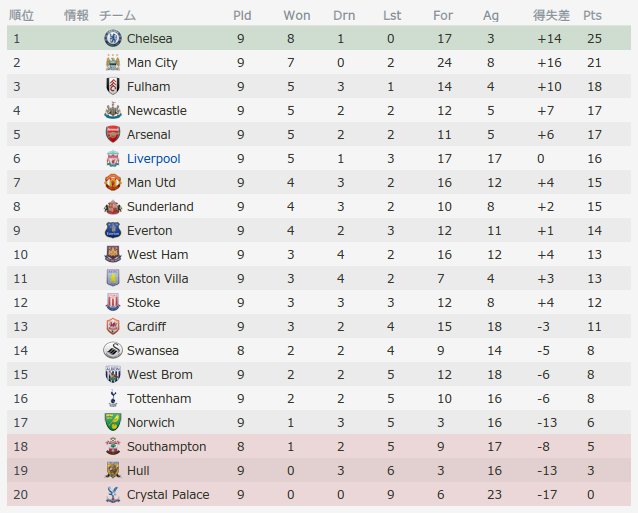The image size is (638, 513).
Task: Click the Chelsea club crest icon
Action: (x=111, y=39)
